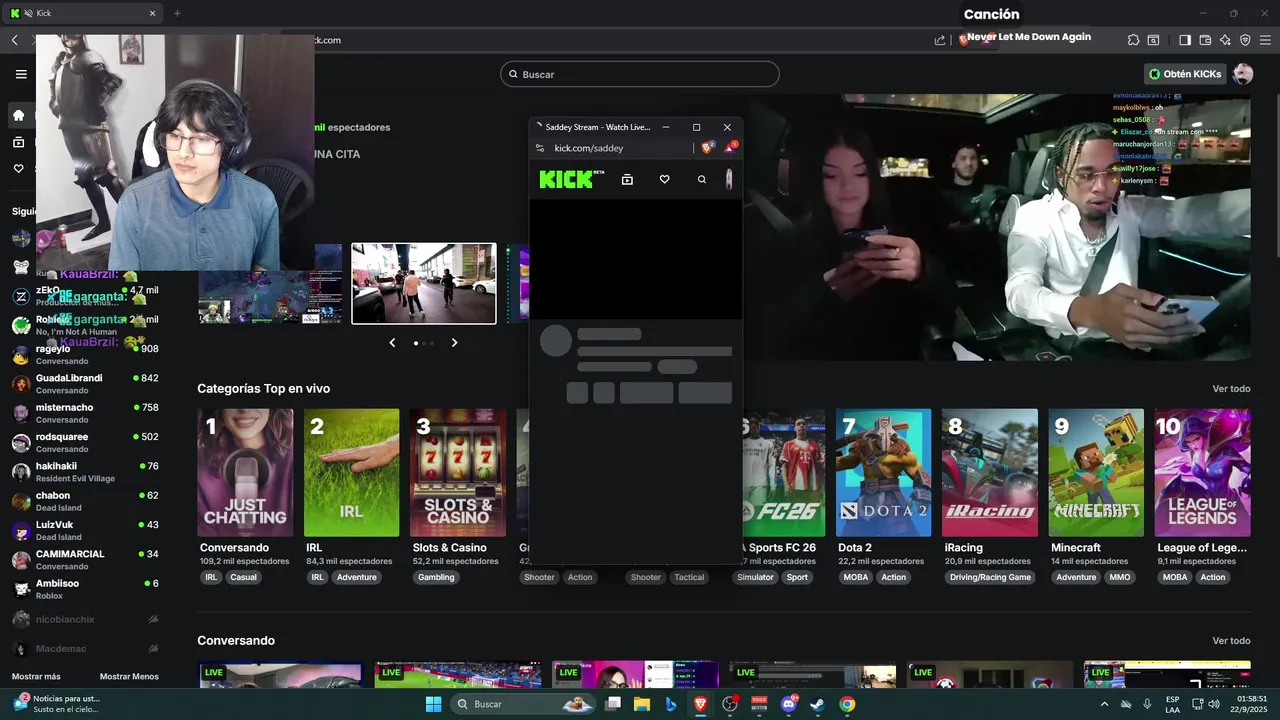The image size is (1280, 720).
Task: Click the user profile avatar on Kick
Action: tap(1243, 74)
